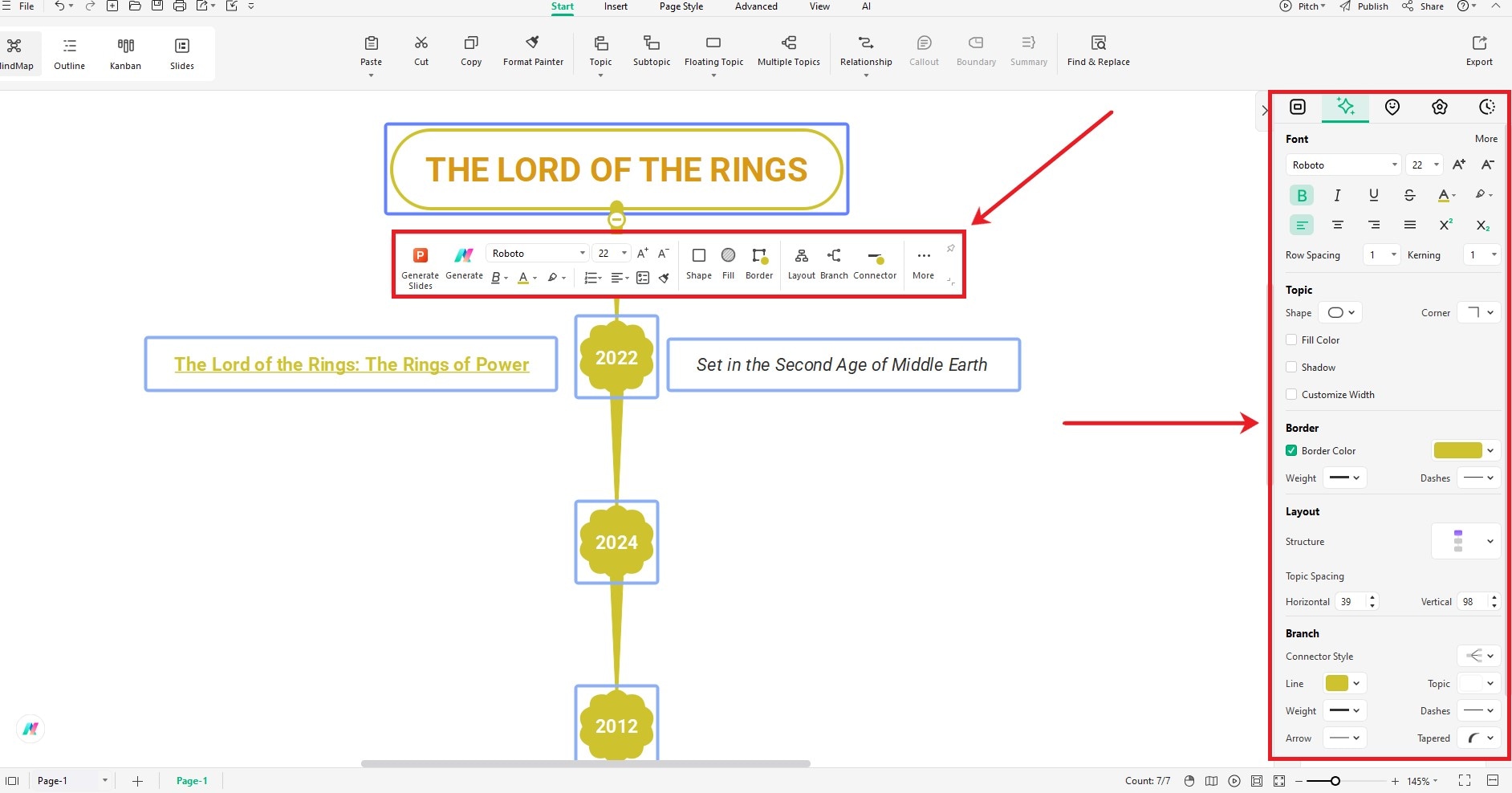Switch to the Insert tab
1512x793 pixels.
click(x=616, y=6)
